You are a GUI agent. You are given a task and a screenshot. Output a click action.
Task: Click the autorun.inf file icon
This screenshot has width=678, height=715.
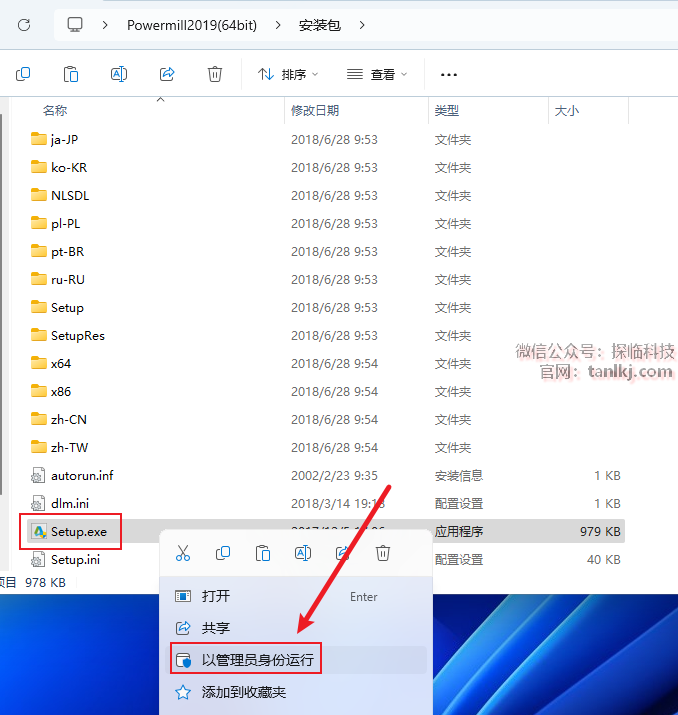pyautogui.click(x=38, y=476)
